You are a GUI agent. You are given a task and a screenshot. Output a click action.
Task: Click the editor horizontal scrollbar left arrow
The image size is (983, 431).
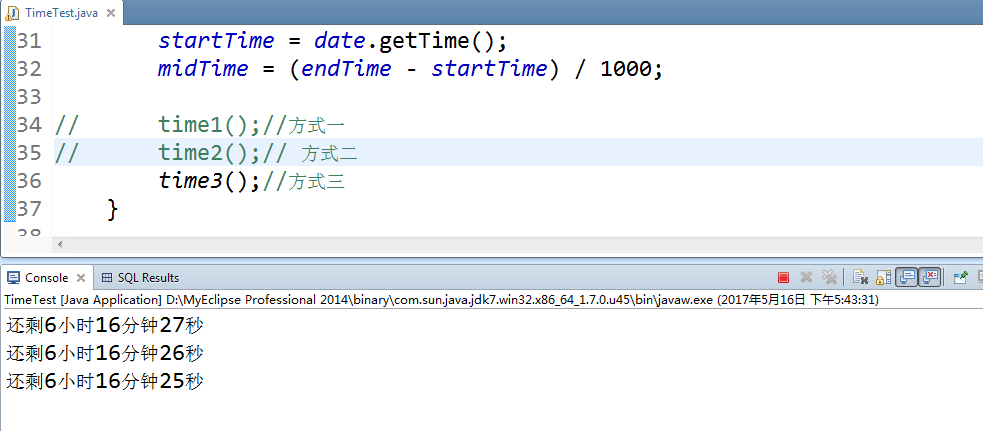point(58,244)
